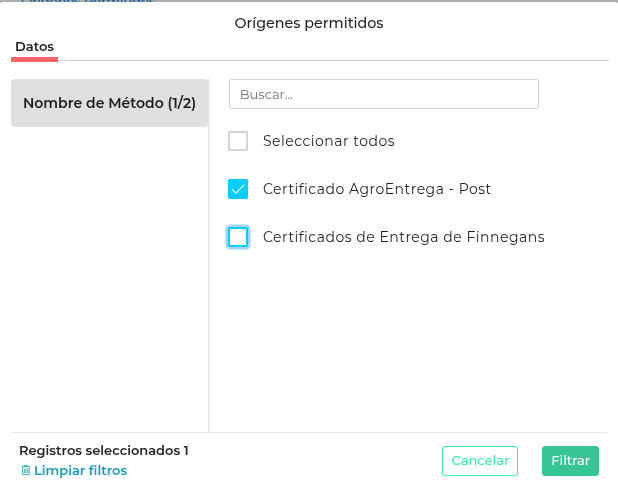618x499 pixels.
Task: Click the Limpiar filtros link
Action: pos(80,470)
